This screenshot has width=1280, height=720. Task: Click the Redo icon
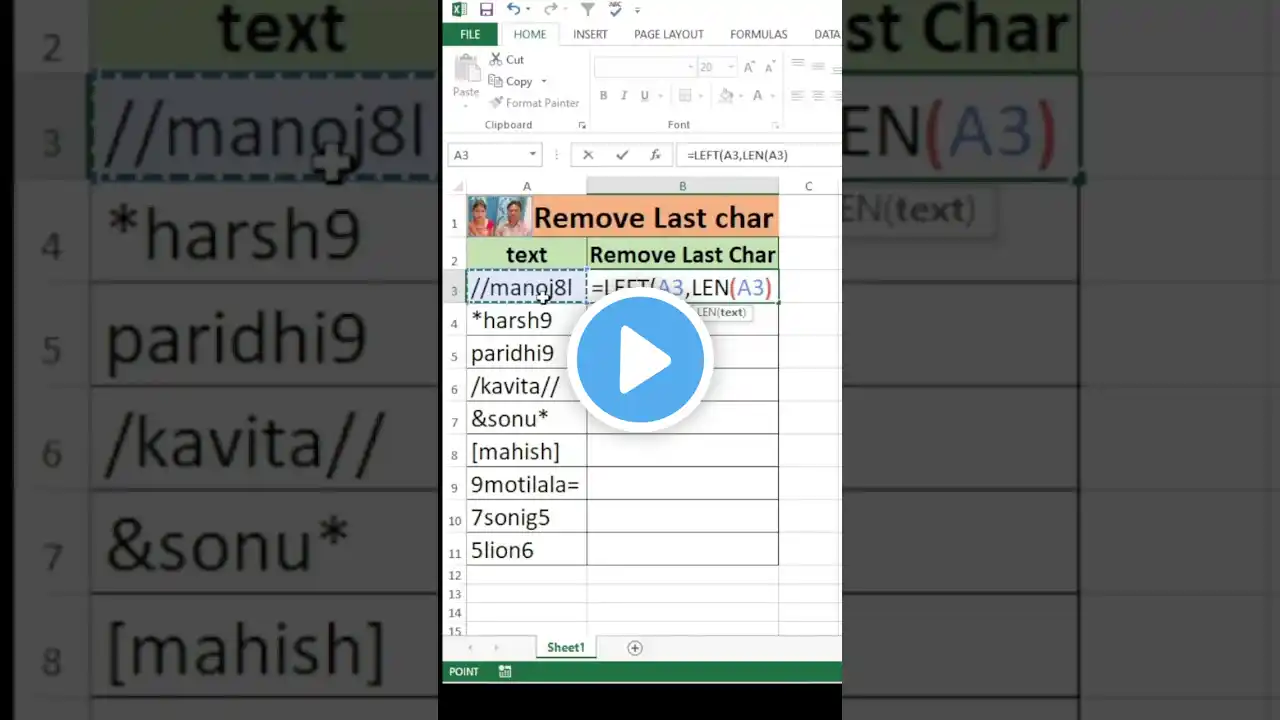tap(549, 9)
